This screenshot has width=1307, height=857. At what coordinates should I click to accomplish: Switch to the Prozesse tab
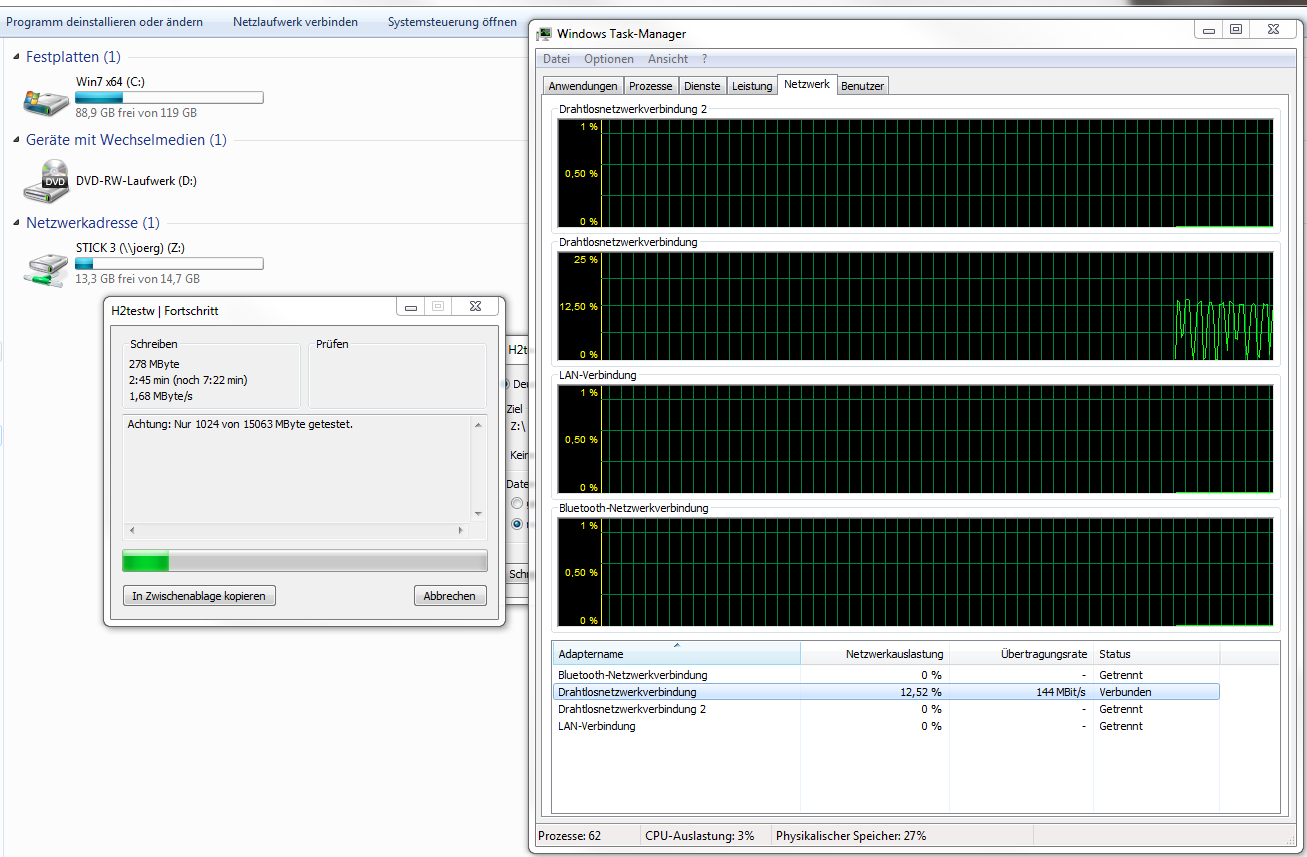pos(651,86)
